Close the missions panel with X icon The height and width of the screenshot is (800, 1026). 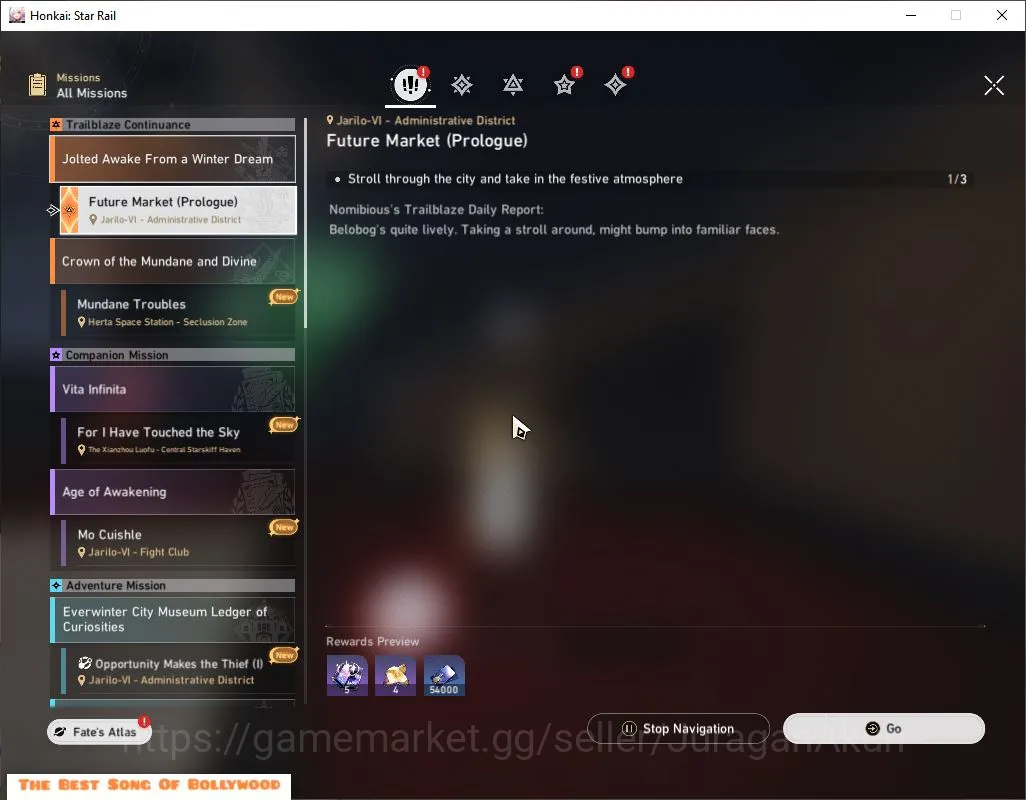pos(994,85)
